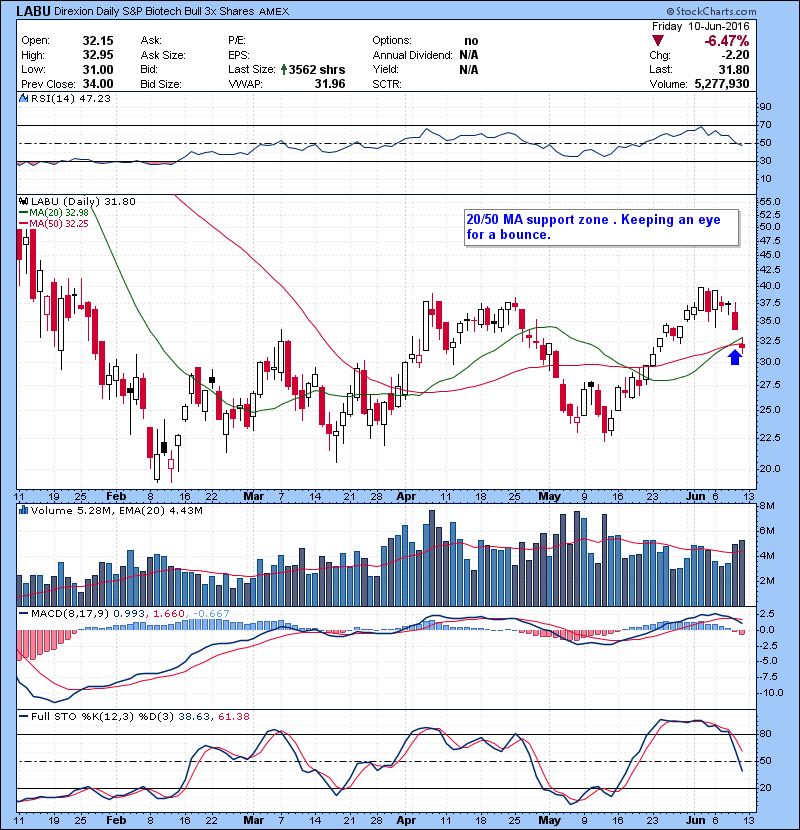Click the LABU (Daily) 31.80 legend

point(83,201)
